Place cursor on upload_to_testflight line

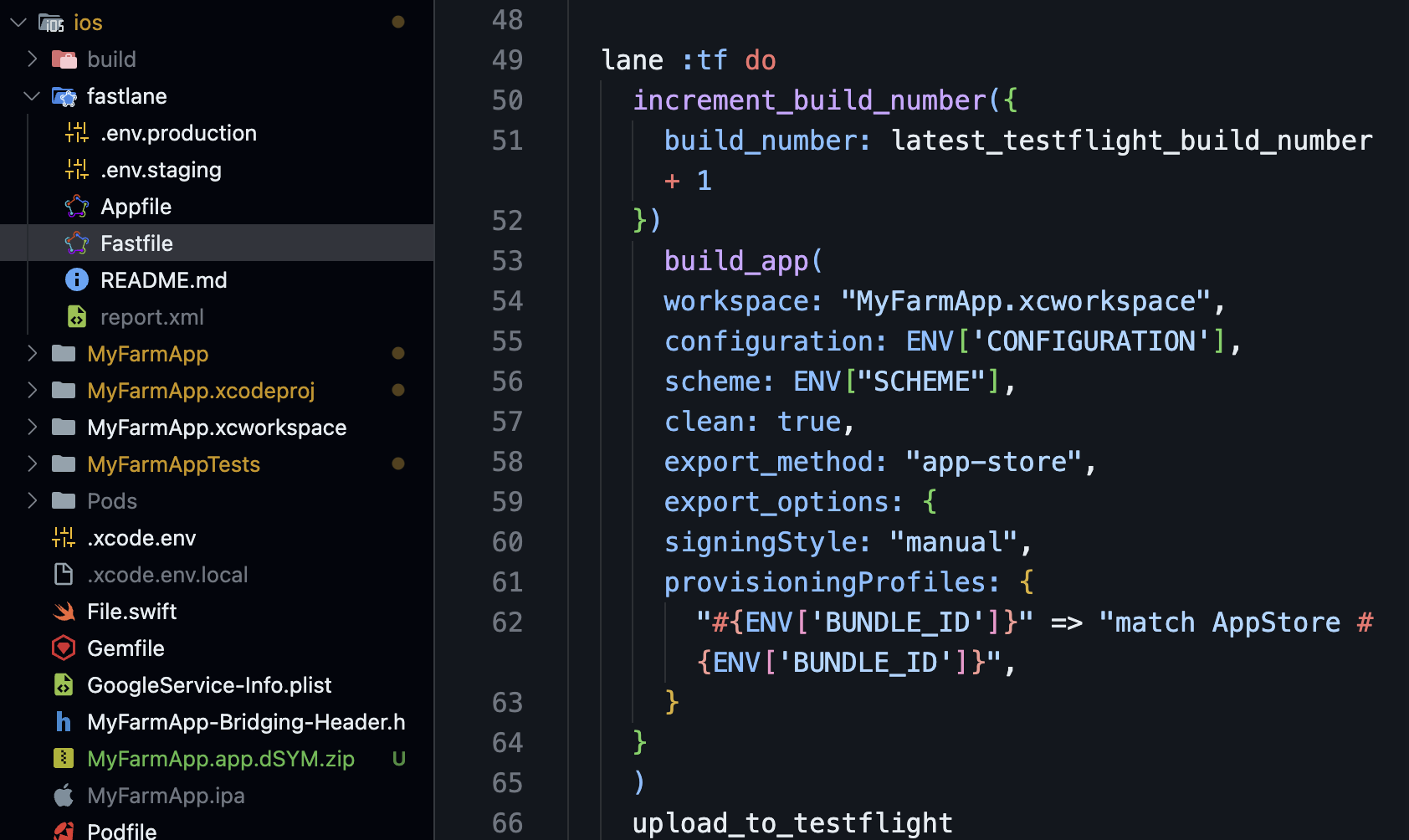click(x=792, y=823)
